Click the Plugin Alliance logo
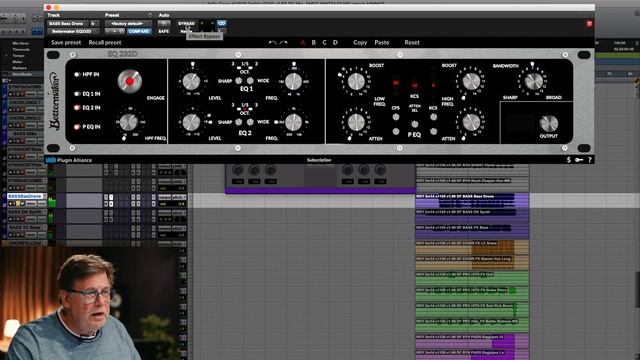640x360 pixels. (69, 160)
